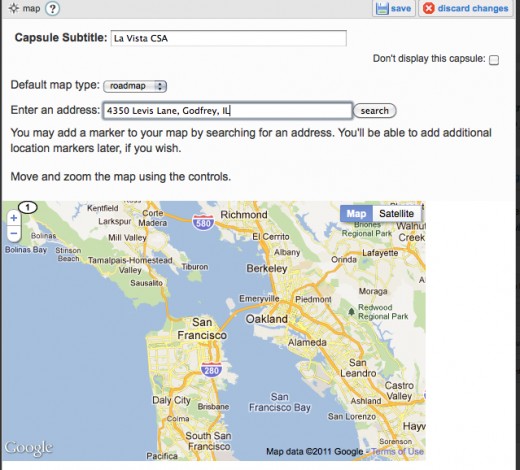
Task: Click the Interstate 580 shield on map
Action: click(203, 222)
